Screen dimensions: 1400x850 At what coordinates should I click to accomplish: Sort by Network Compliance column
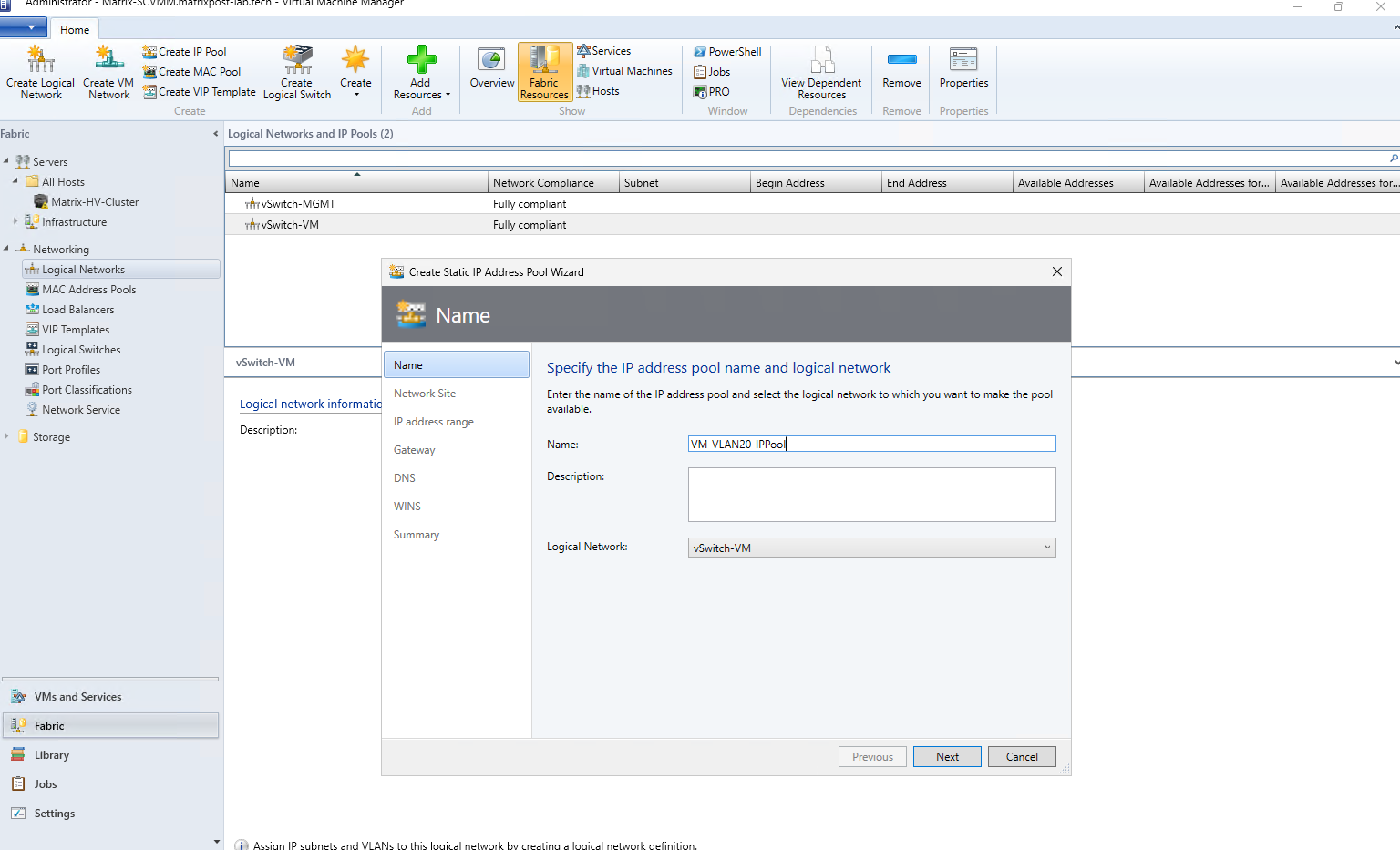pos(553,183)
